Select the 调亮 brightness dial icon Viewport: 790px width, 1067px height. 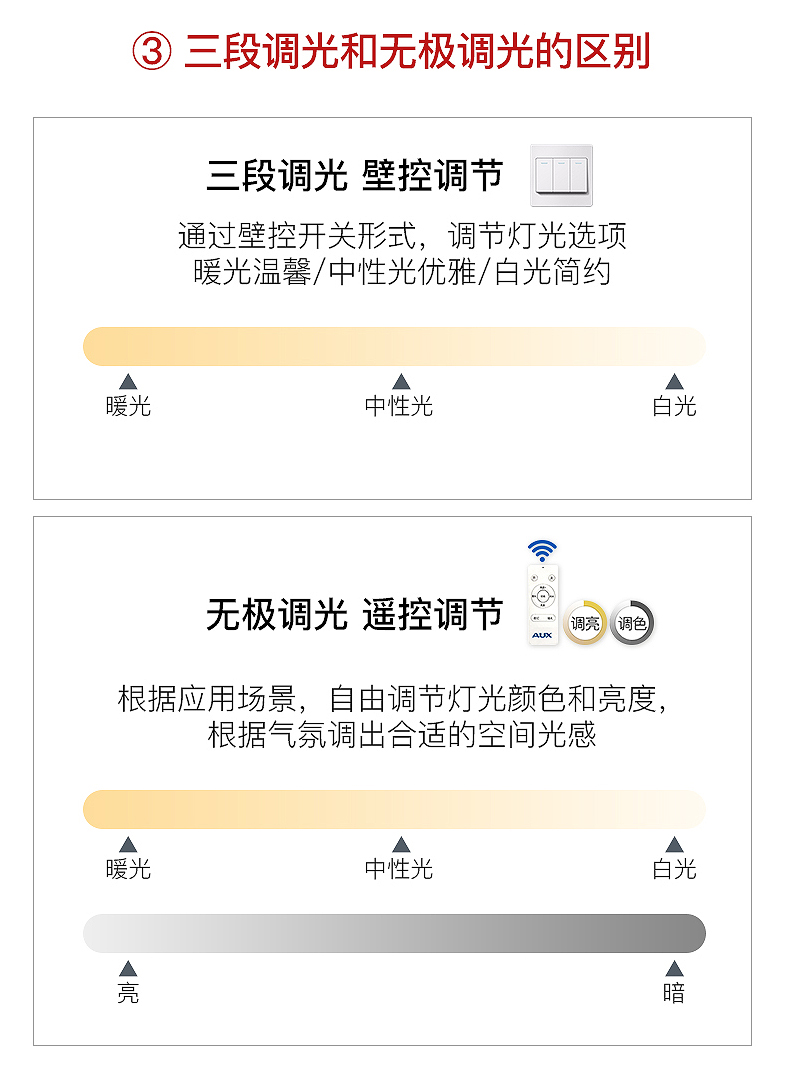tap(585, 623)
